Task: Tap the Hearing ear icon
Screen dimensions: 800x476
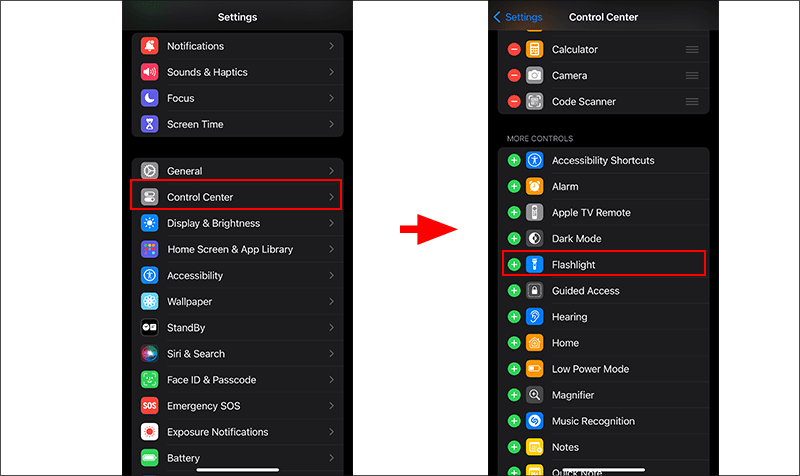Action: tap(534, 316)
